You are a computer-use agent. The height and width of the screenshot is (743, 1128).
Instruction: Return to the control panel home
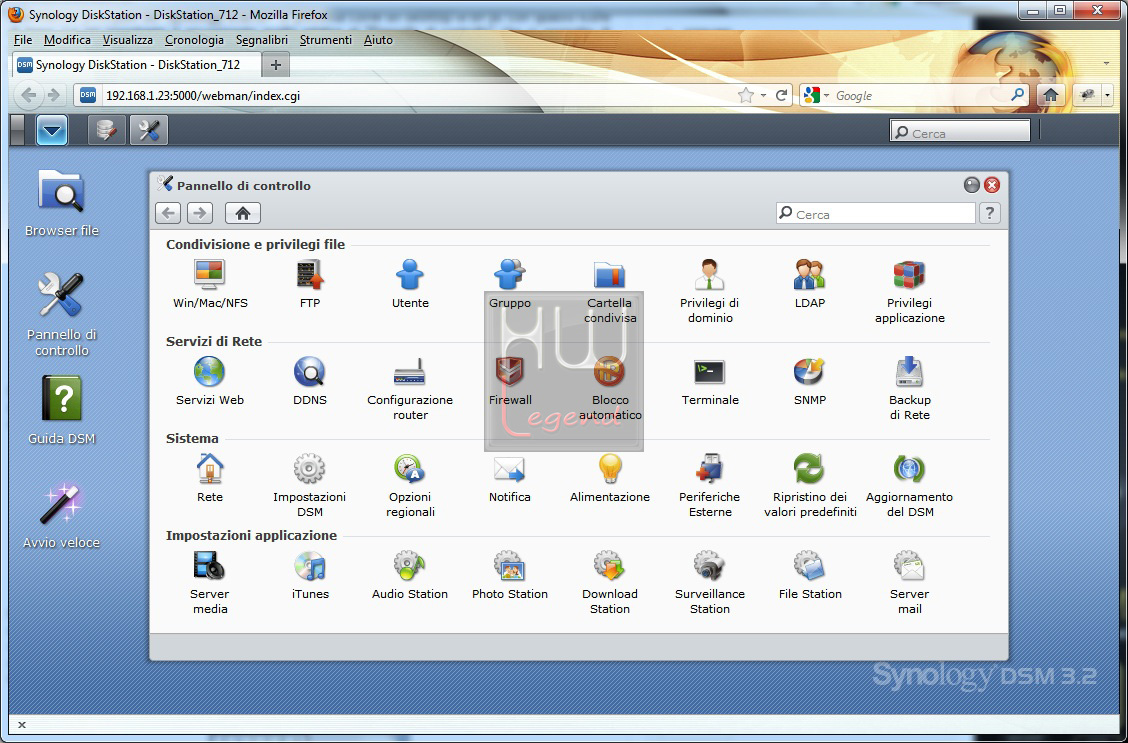[x=242, y=213]
